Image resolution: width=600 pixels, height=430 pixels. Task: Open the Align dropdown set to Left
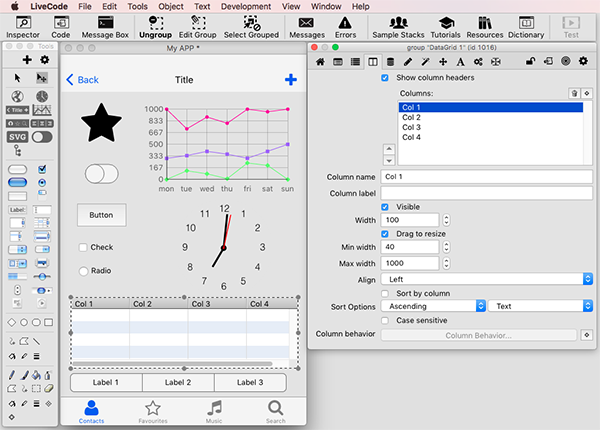click(487, 279)
